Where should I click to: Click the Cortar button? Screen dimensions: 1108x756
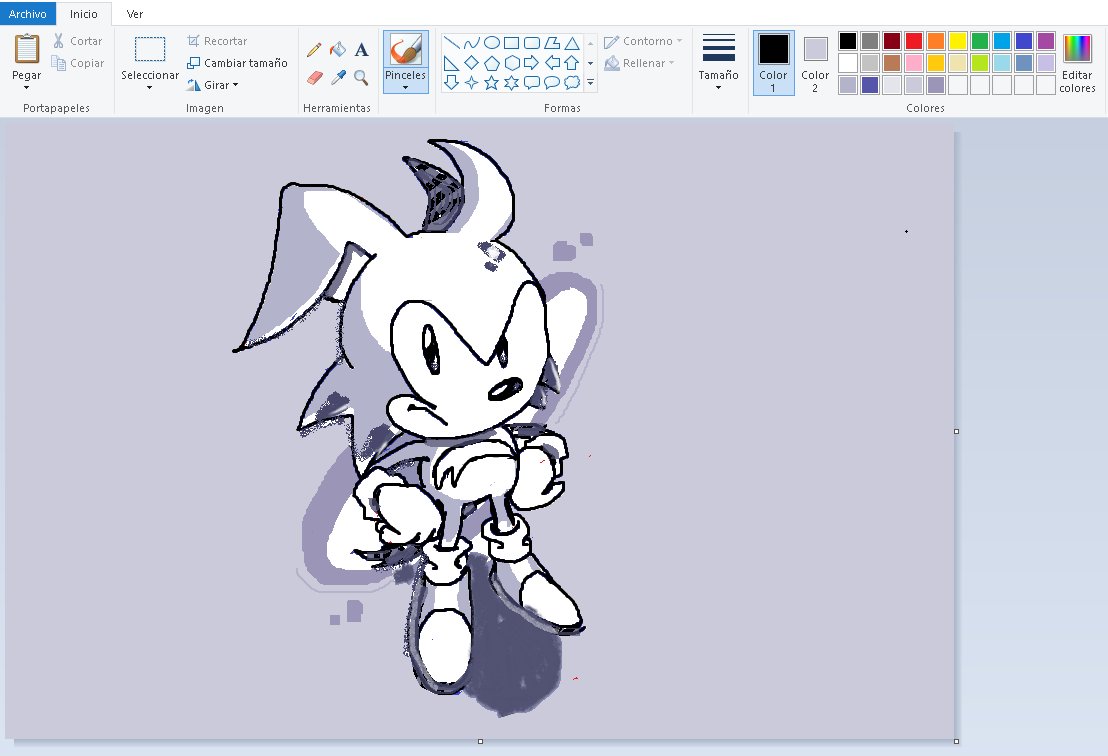click(78, 41)
